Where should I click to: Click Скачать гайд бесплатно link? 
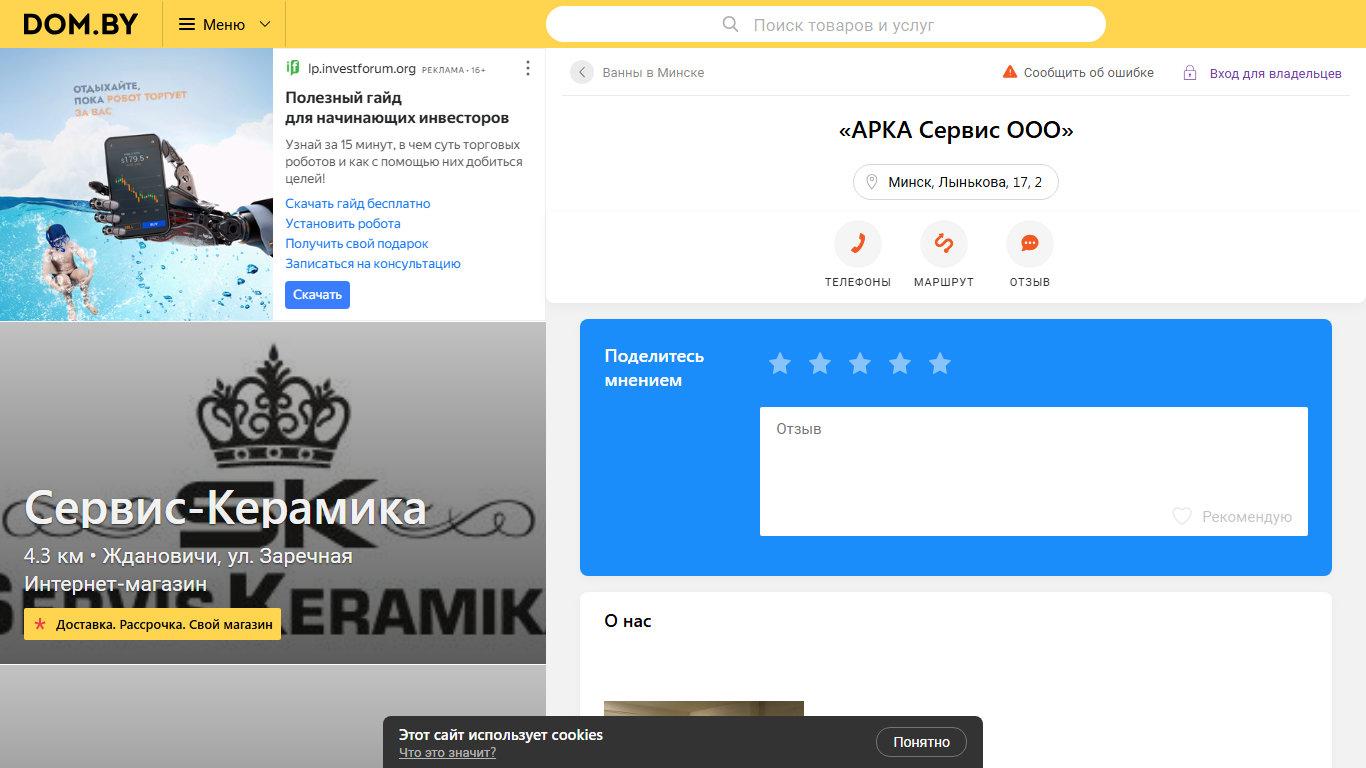tap(358, 203)
